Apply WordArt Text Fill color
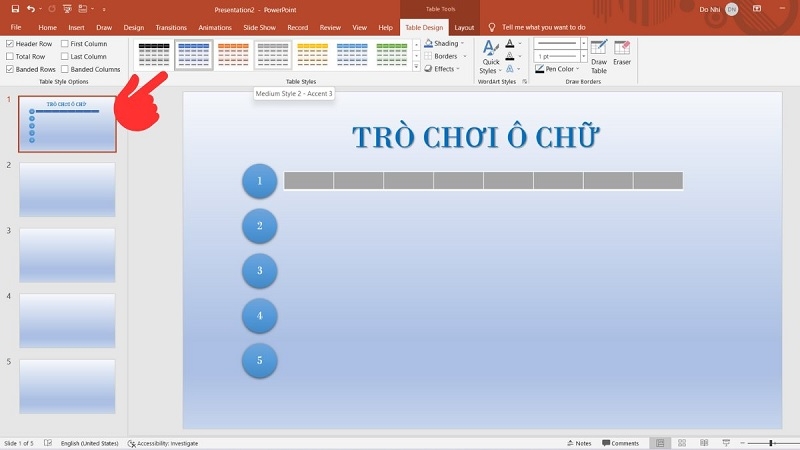 point(510,43)
